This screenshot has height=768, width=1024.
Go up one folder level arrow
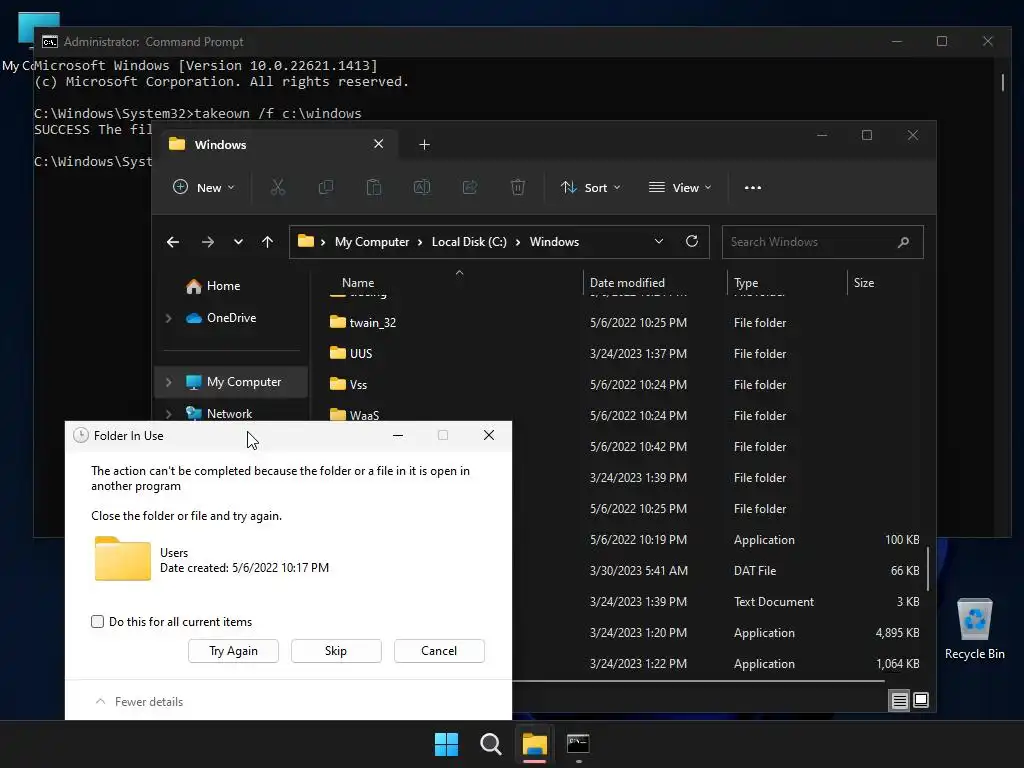coord(267,242)
